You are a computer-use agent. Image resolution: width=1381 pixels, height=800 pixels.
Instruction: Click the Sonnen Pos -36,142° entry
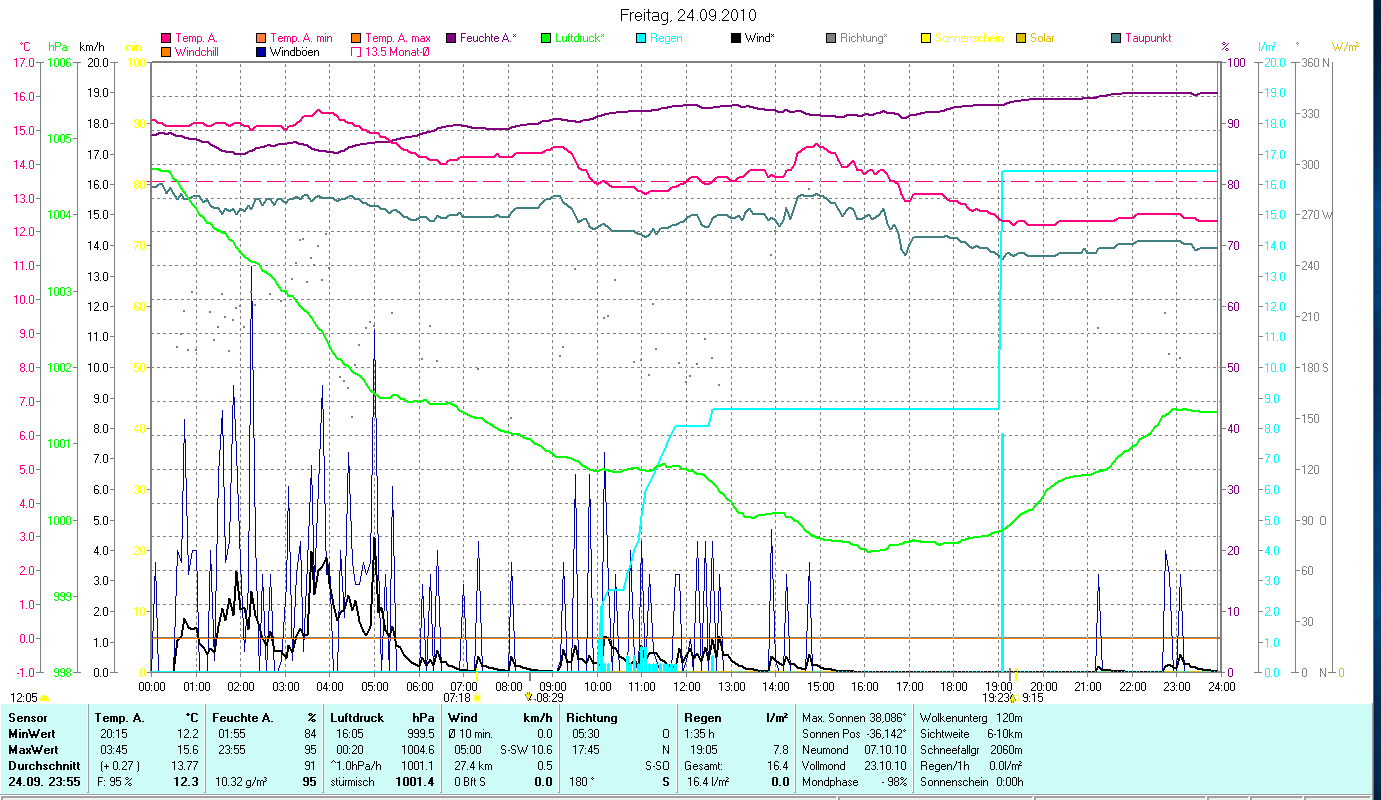point(854,734)
